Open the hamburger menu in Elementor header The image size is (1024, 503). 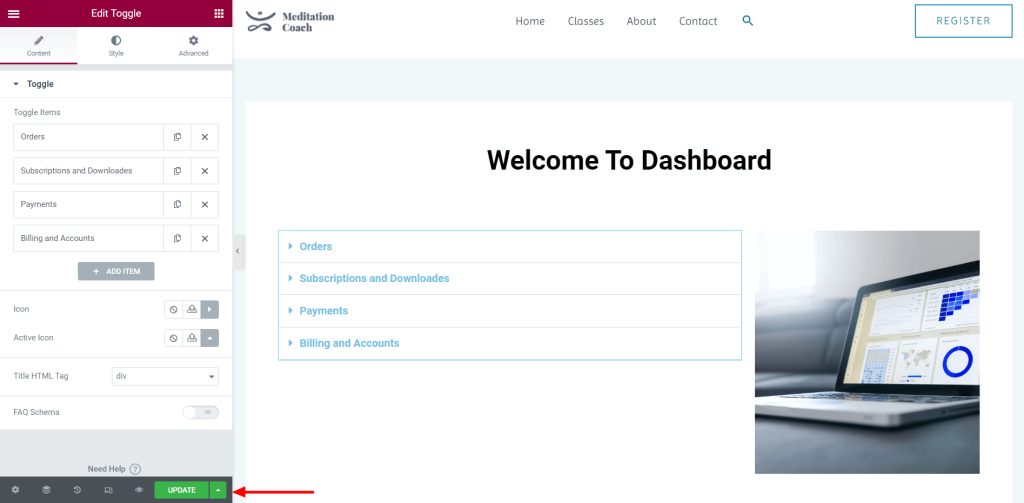(14, 13)
